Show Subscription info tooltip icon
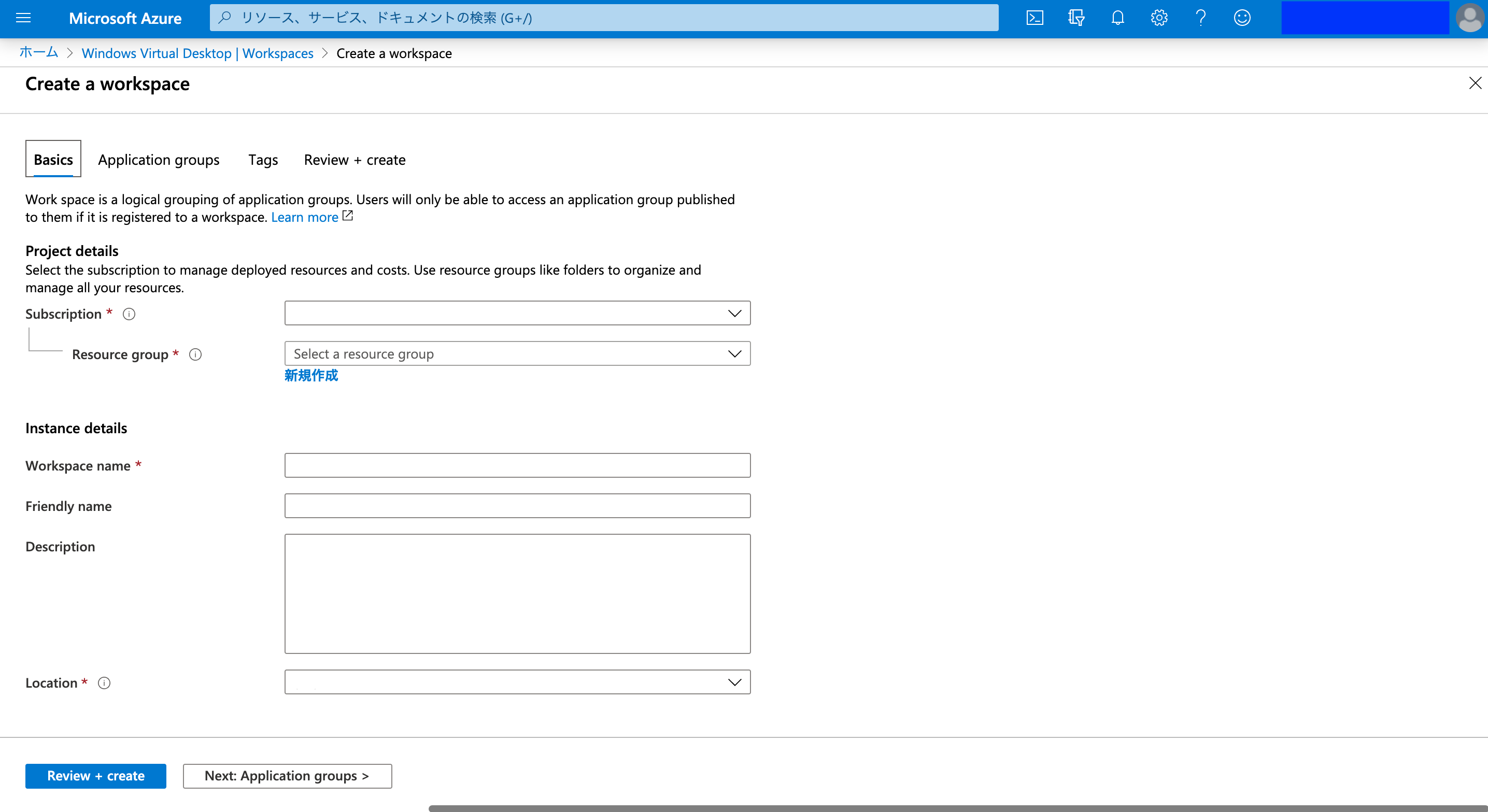 click(129, 314)
